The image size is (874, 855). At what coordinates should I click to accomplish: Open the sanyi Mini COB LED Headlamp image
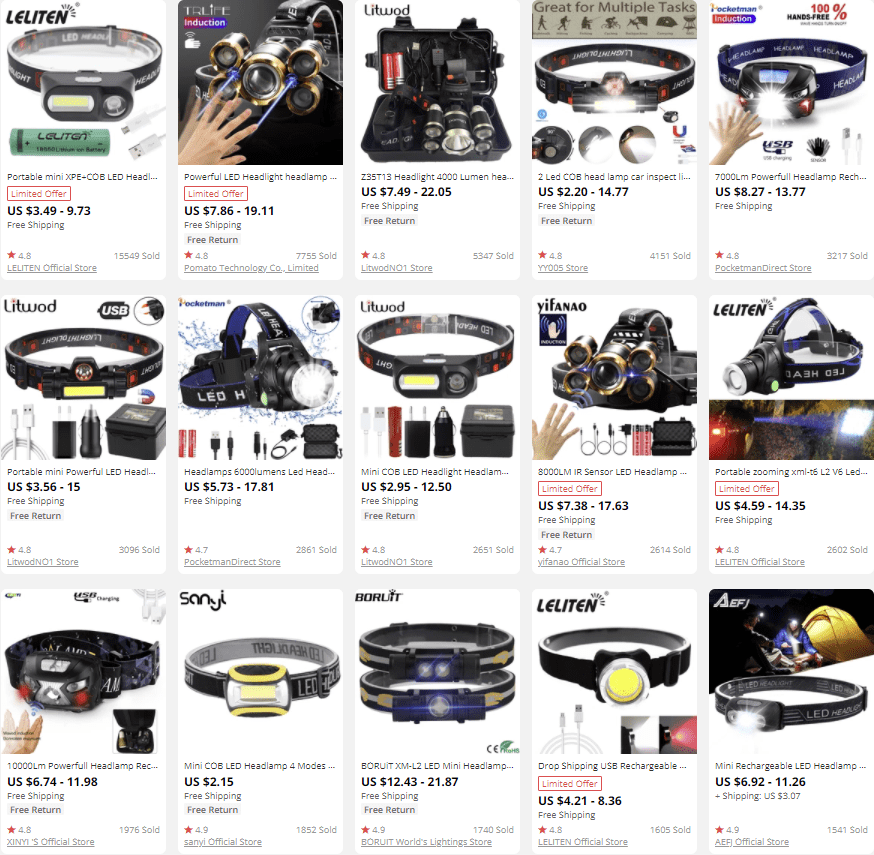(x=260, y=672)
